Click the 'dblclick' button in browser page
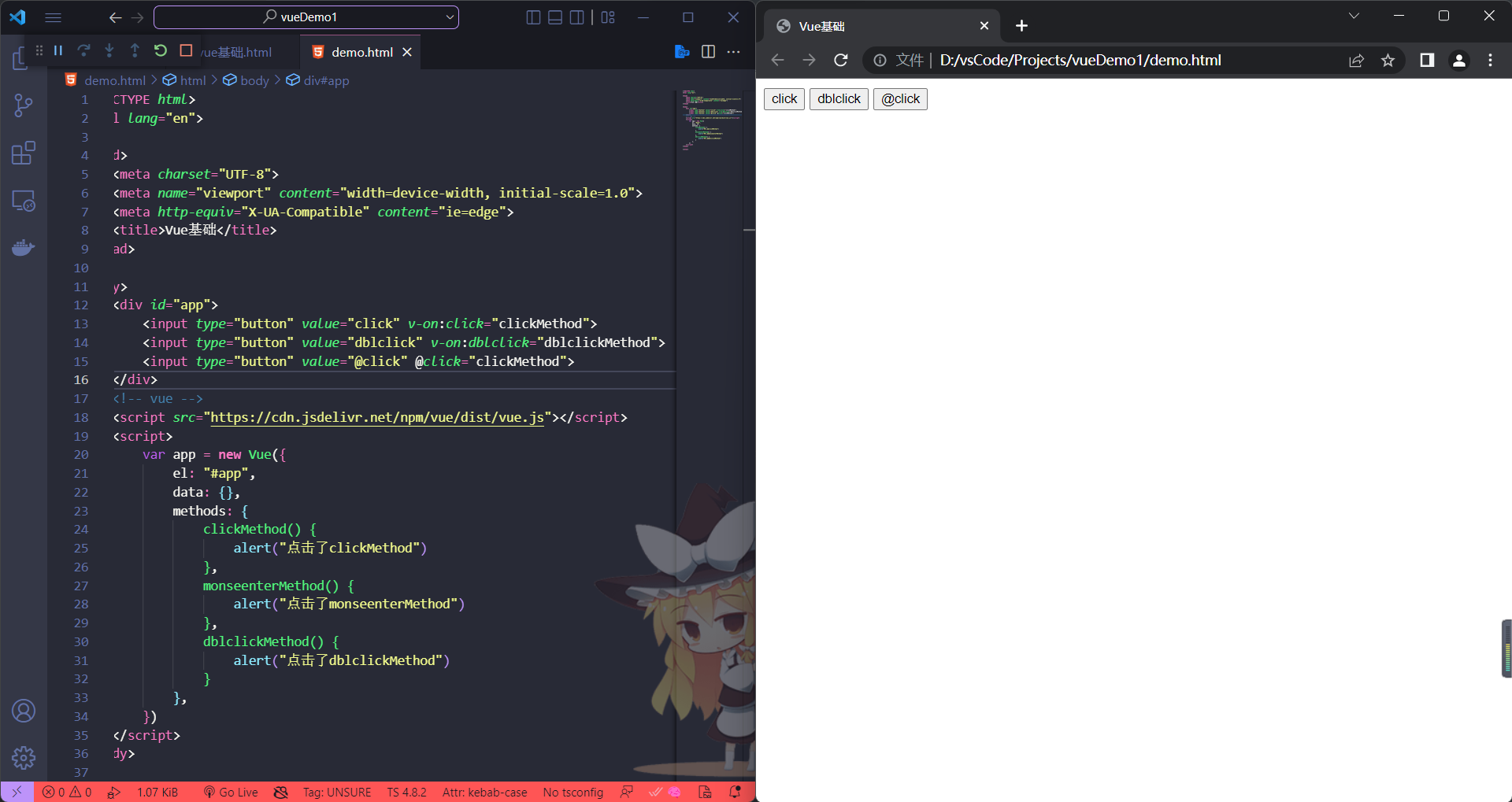Image resolution: width=1512 pixels, height=802 pixels. [839, 98]
